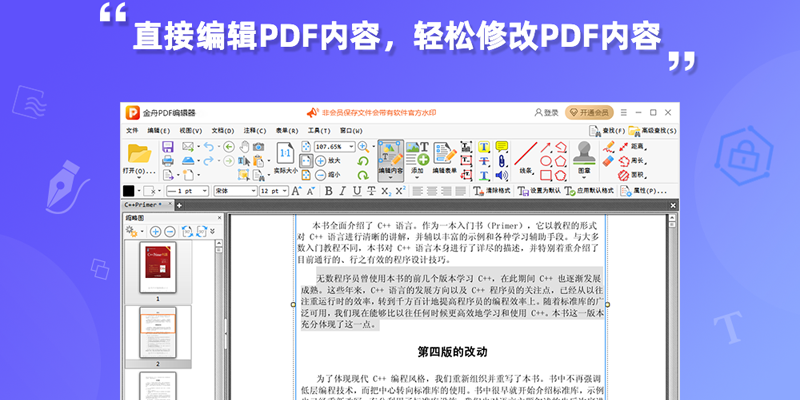
Task: Click the green previous view arrow
Action: 229,147
